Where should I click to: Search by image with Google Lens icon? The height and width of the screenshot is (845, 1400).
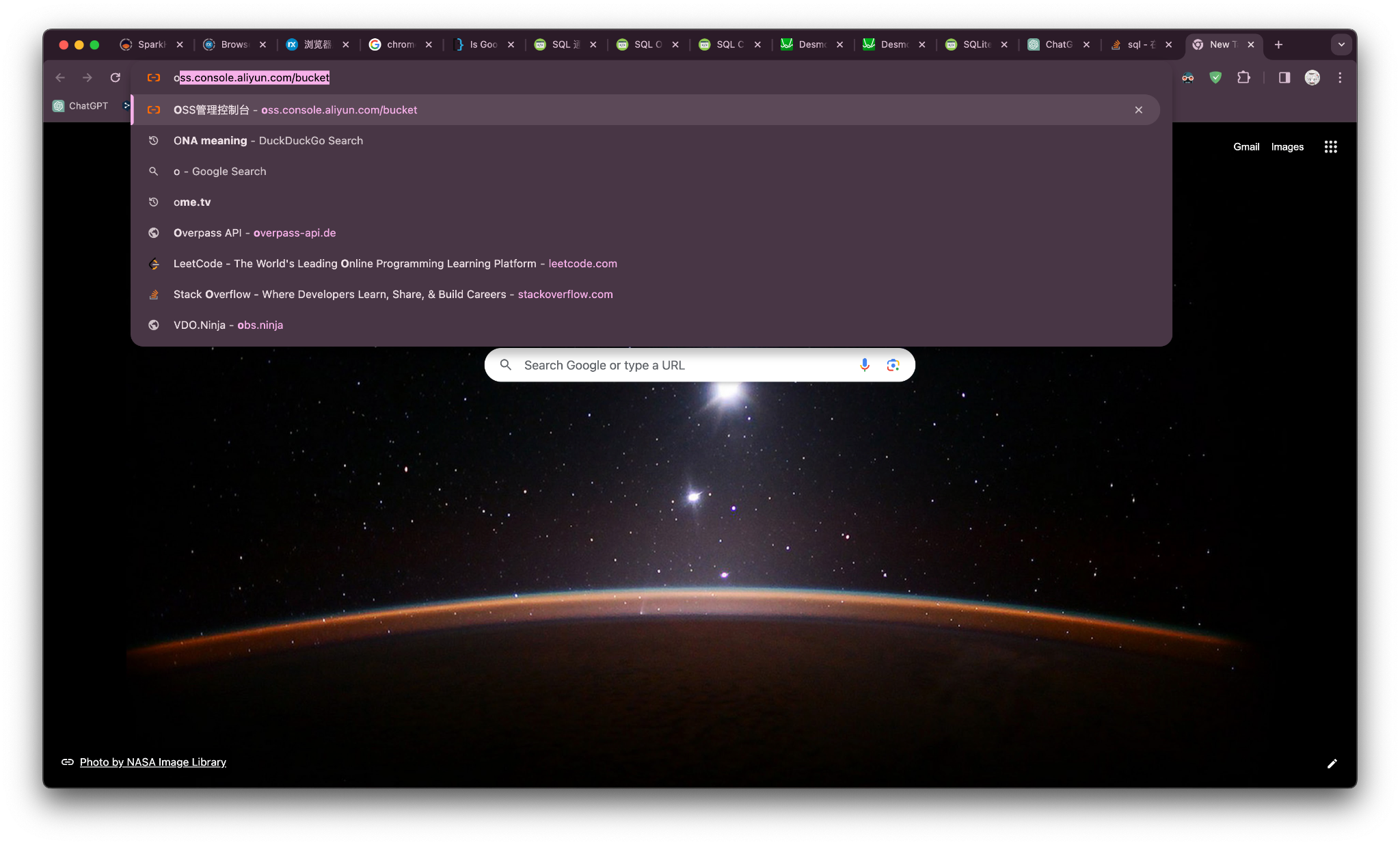coord(892,365)
